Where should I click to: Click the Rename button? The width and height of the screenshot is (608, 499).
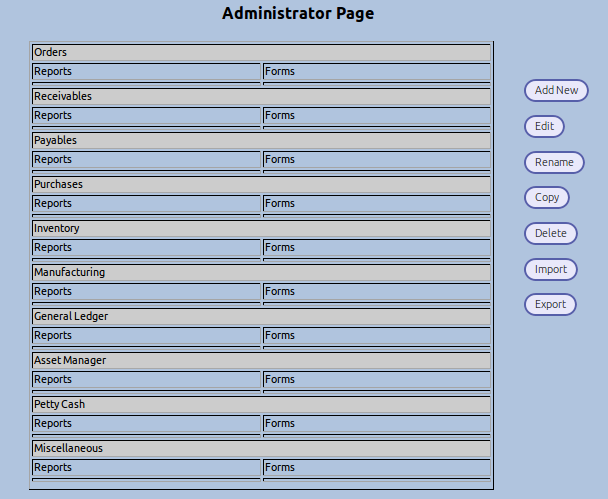click(x=554, y=162)
